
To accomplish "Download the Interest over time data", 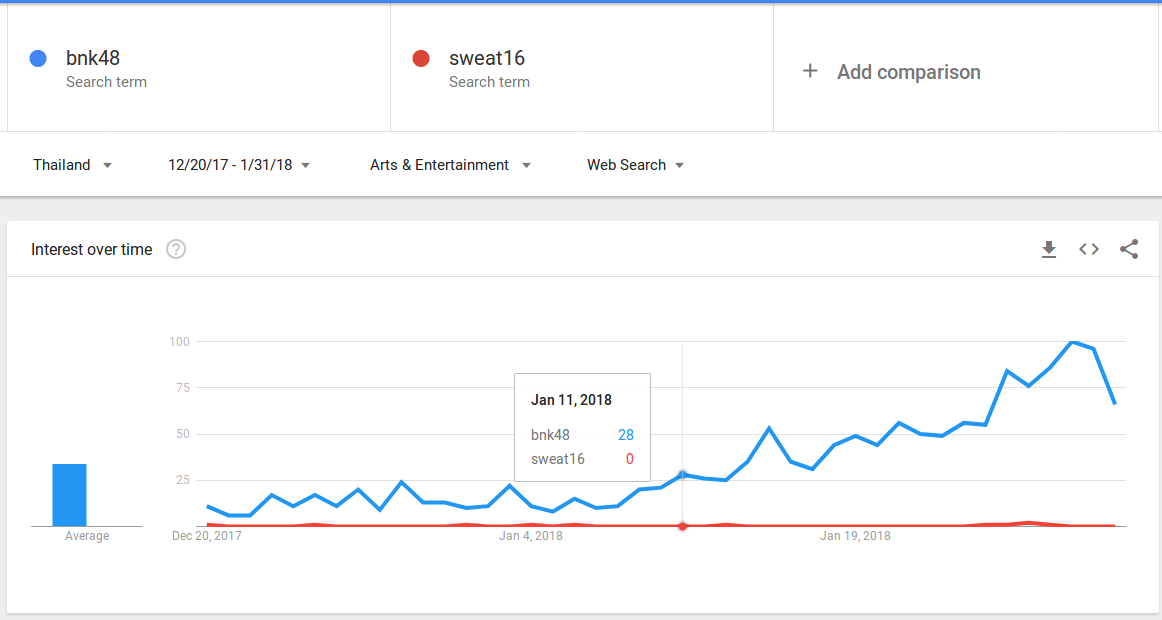I will [x=1049, y=250].
